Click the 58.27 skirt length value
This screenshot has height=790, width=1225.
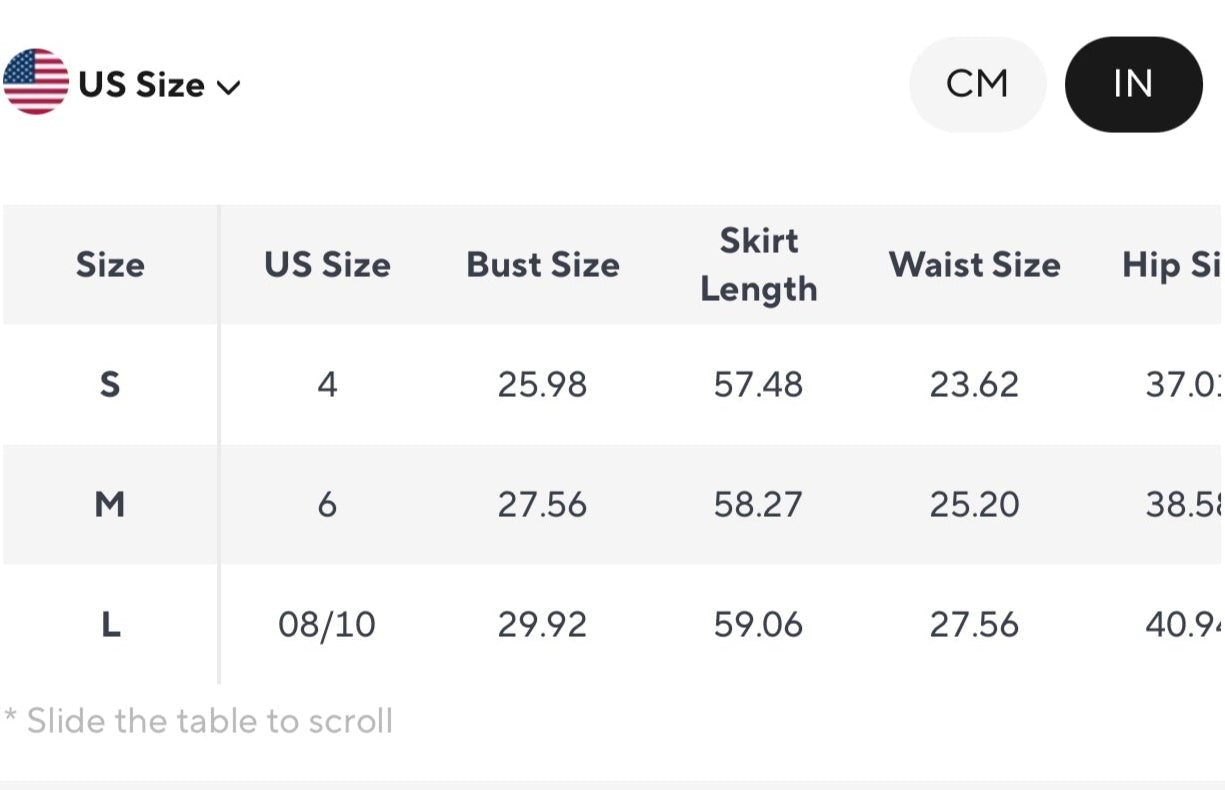point(759,504)
